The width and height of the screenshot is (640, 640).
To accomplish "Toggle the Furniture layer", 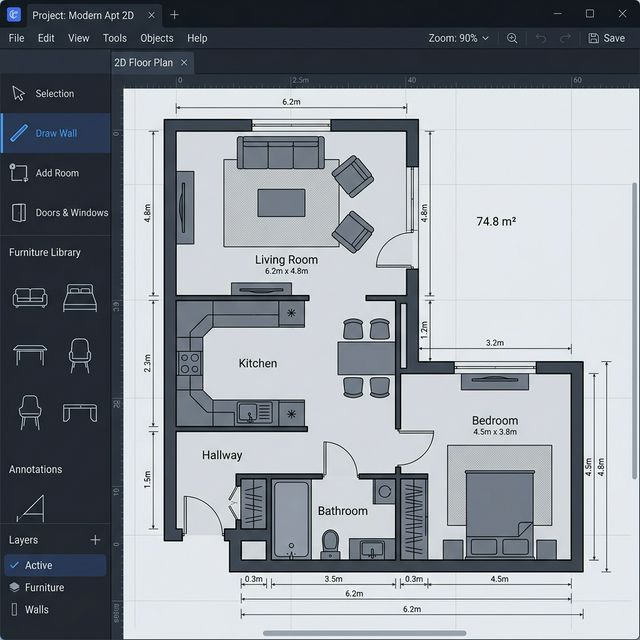I will click(55, 587).
